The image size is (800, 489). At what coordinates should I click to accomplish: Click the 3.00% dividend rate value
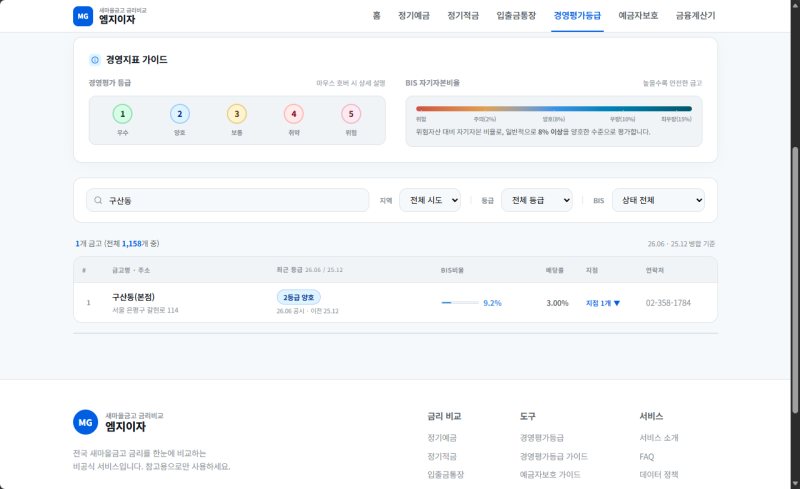click(557, 303)
